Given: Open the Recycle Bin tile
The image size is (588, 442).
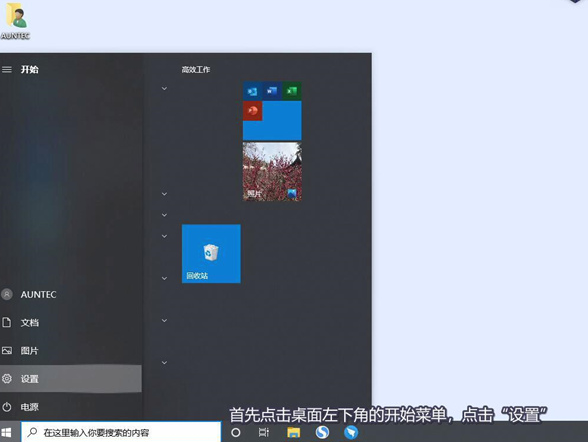Looking at the screenshot, I should point(211,253).
